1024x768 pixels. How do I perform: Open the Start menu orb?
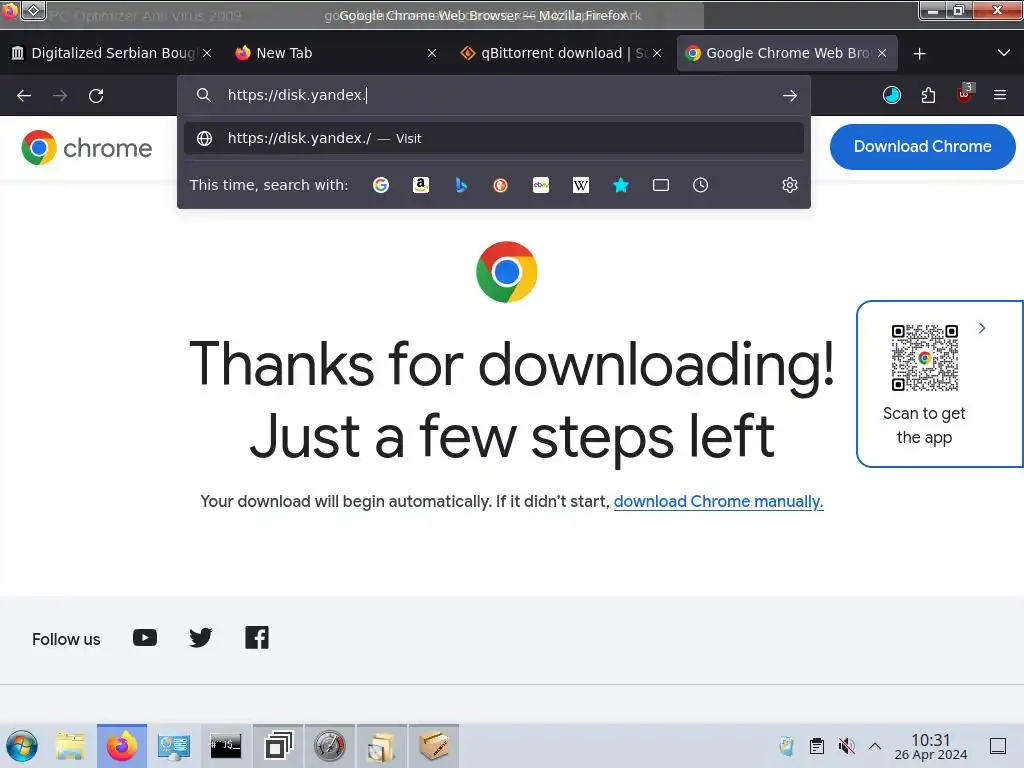[22, 746]
